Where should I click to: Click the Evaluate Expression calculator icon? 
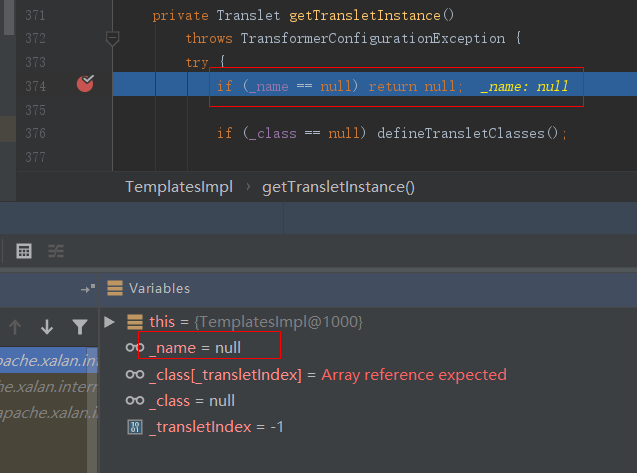[x=24, y=251]
